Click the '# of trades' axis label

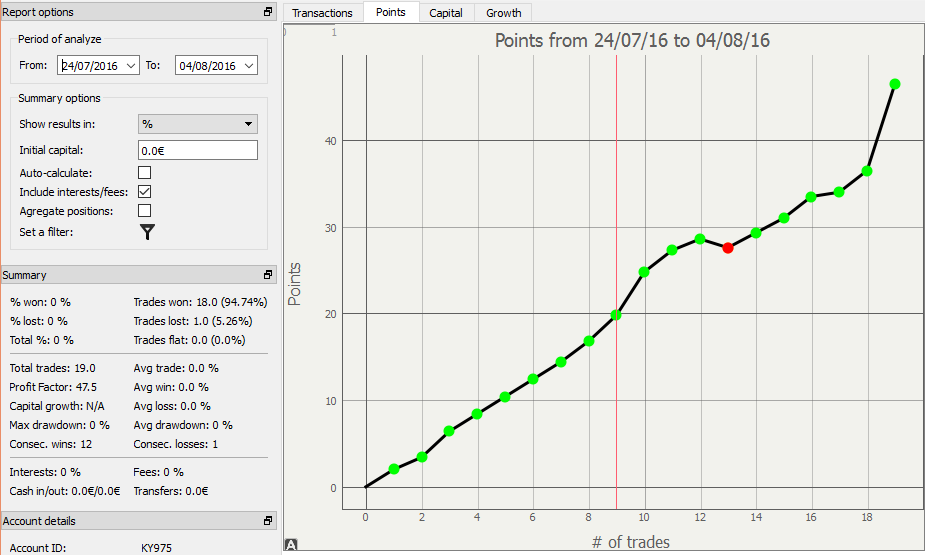point(631,542)
